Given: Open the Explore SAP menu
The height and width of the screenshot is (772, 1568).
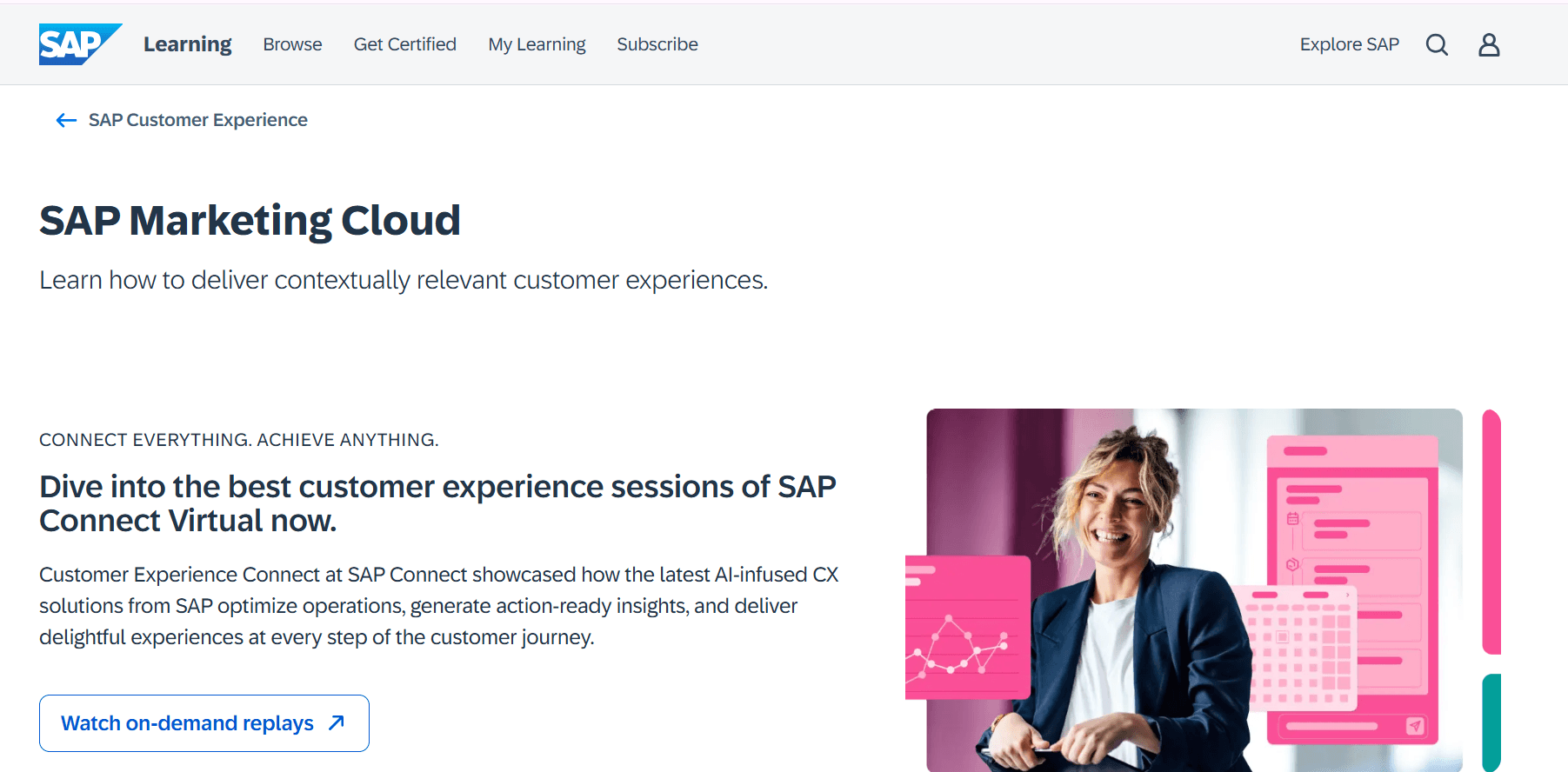Looking at the screenshot, I should click(x=1349, y=43).
